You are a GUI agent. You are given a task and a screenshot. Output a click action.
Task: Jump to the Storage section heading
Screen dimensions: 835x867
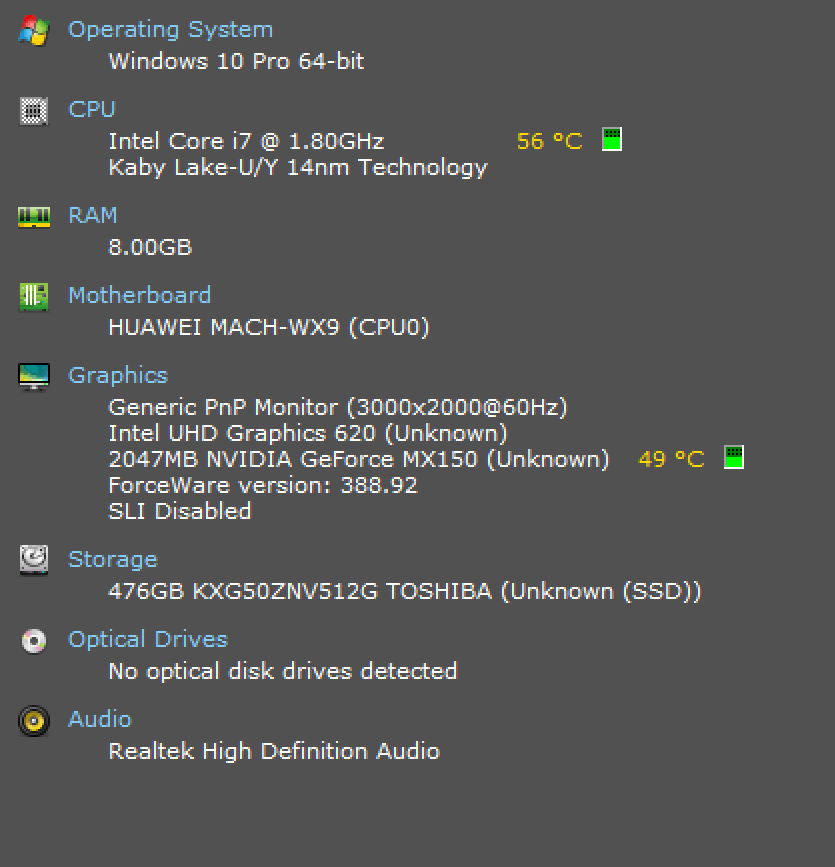click(x=113, y=560)
